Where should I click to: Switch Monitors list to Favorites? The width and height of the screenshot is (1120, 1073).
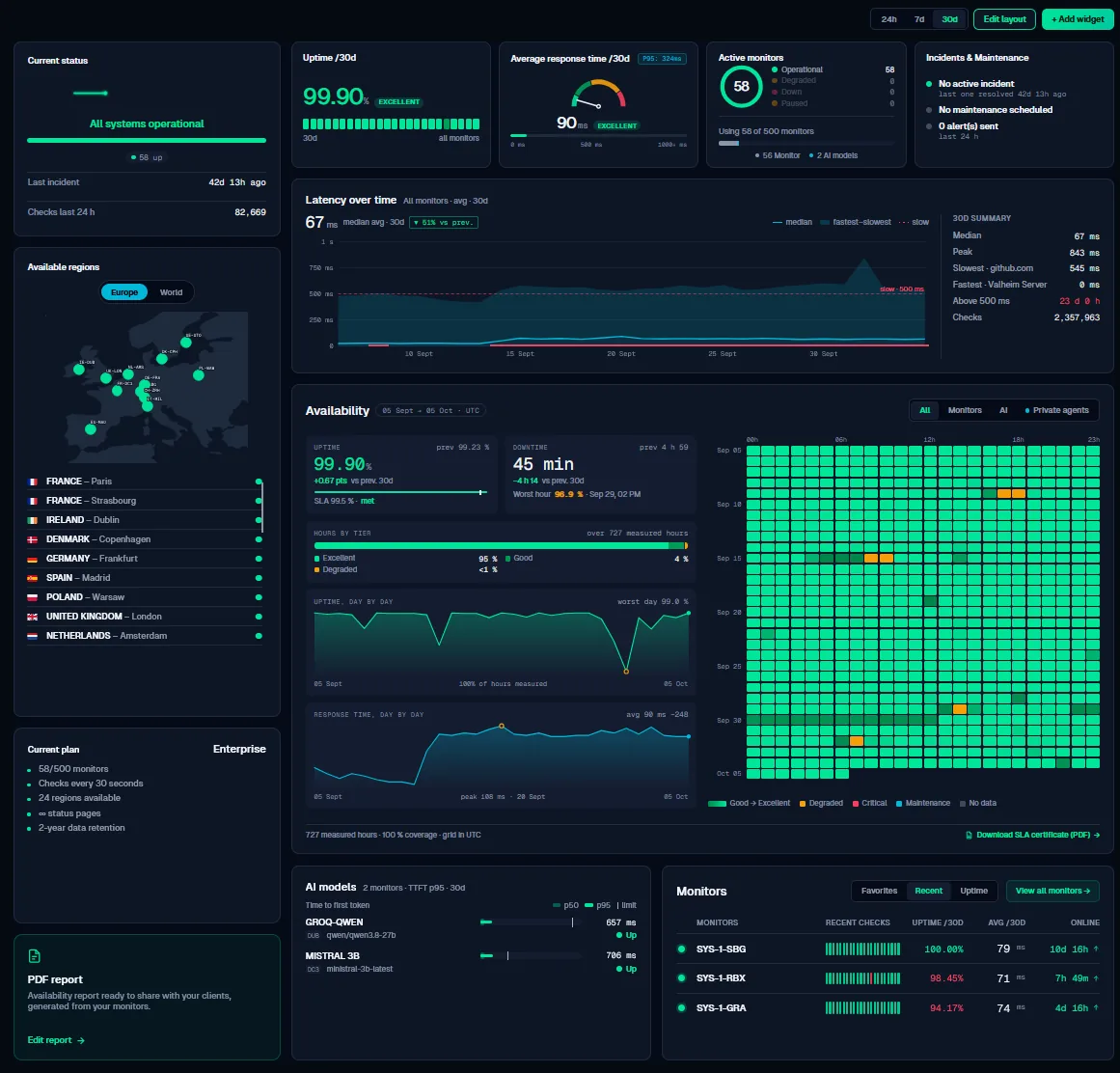click(x=879, y=891)
